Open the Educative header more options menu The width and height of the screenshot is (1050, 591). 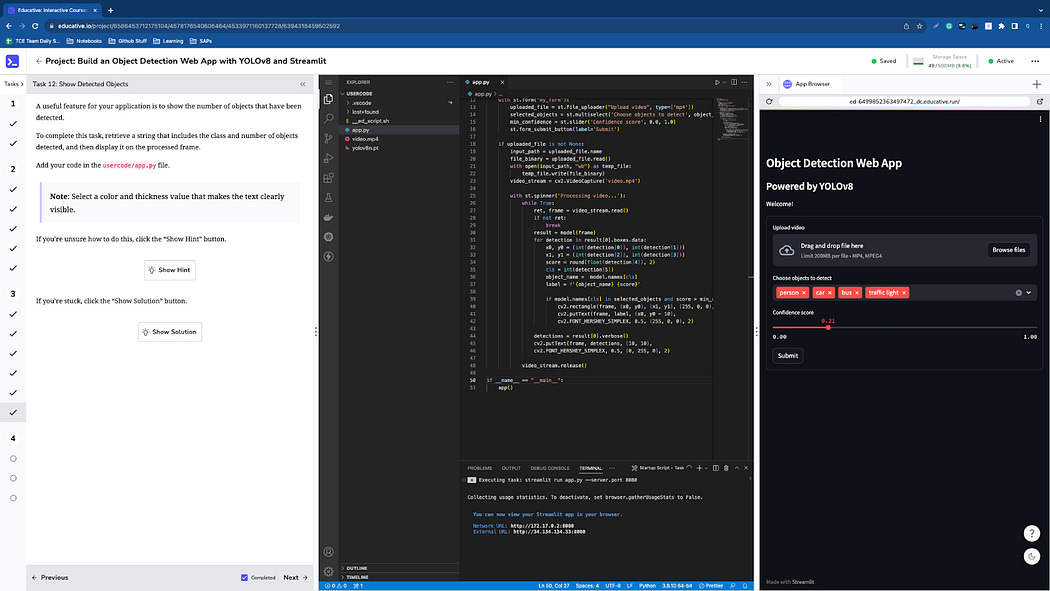tap(1035, 61)
